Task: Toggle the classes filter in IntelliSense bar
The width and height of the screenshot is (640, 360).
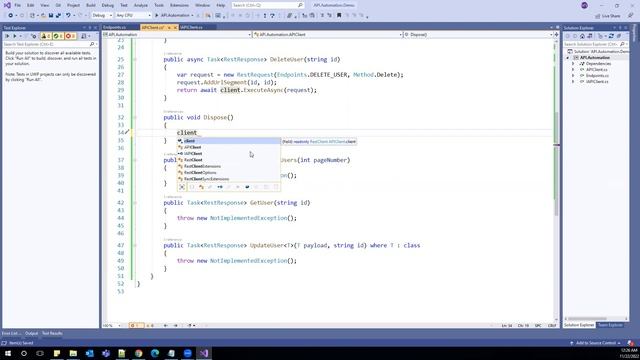Action: [201, 187]
